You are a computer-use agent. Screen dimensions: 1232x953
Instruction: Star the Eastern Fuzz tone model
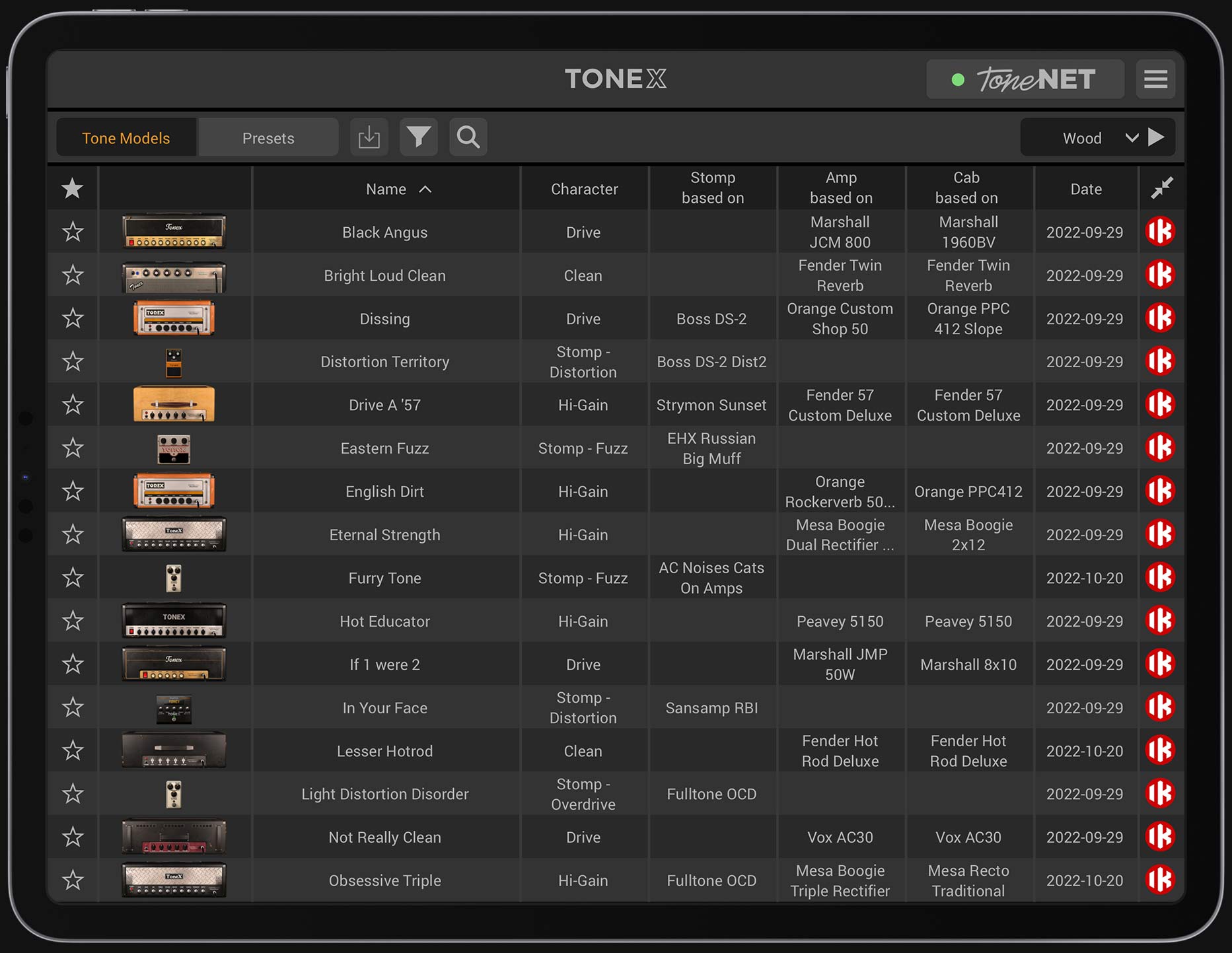[73, 447]
